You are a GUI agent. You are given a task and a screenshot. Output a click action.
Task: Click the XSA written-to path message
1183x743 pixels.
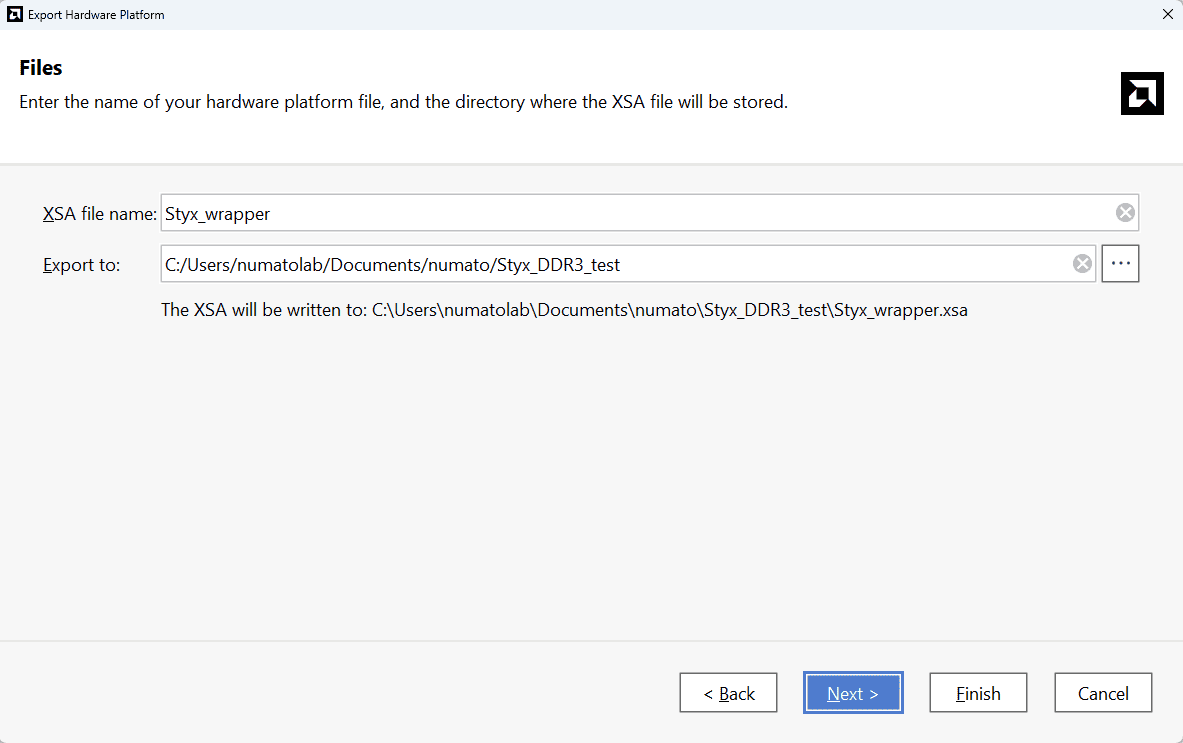[564, 310]
